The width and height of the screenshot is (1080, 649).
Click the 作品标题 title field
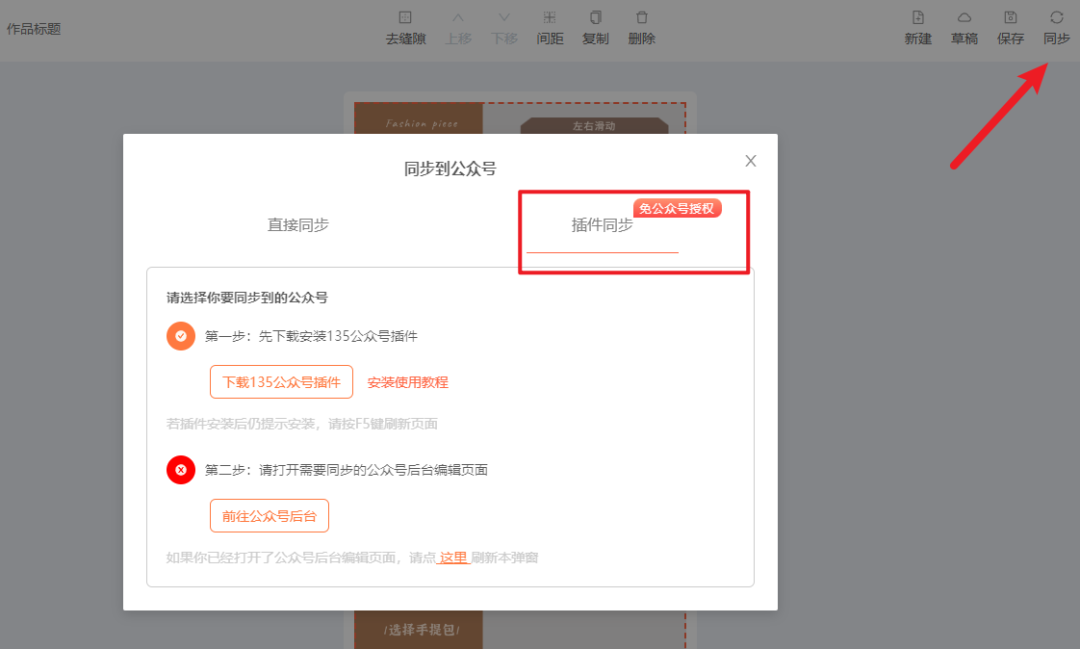click(x=34, y=29)
